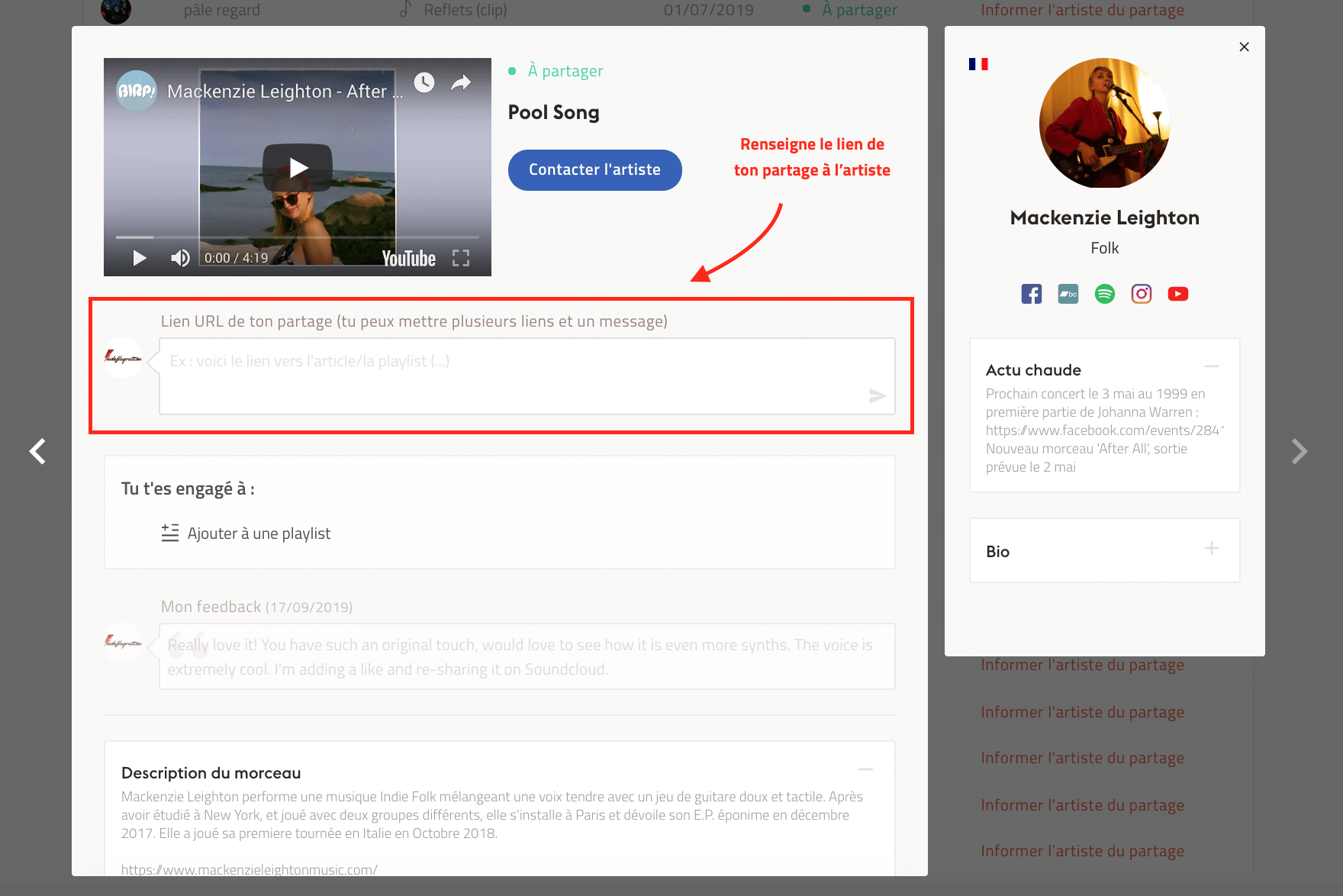Focus the share link URL text field
This screenshot has width=1343, height=896.
(527, 376)
